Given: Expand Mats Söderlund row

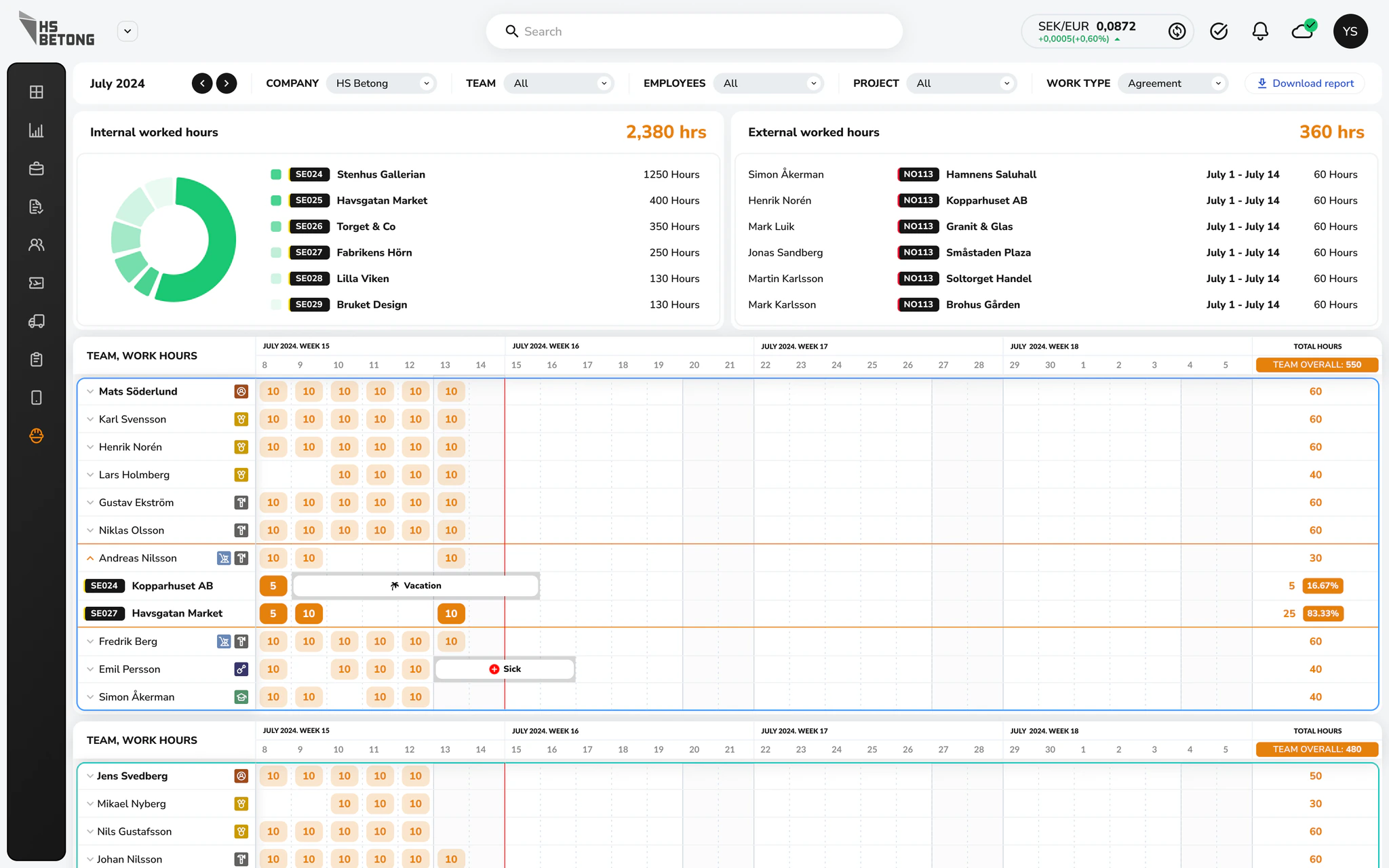Looking at the screenshot, I should coord(90,391).
